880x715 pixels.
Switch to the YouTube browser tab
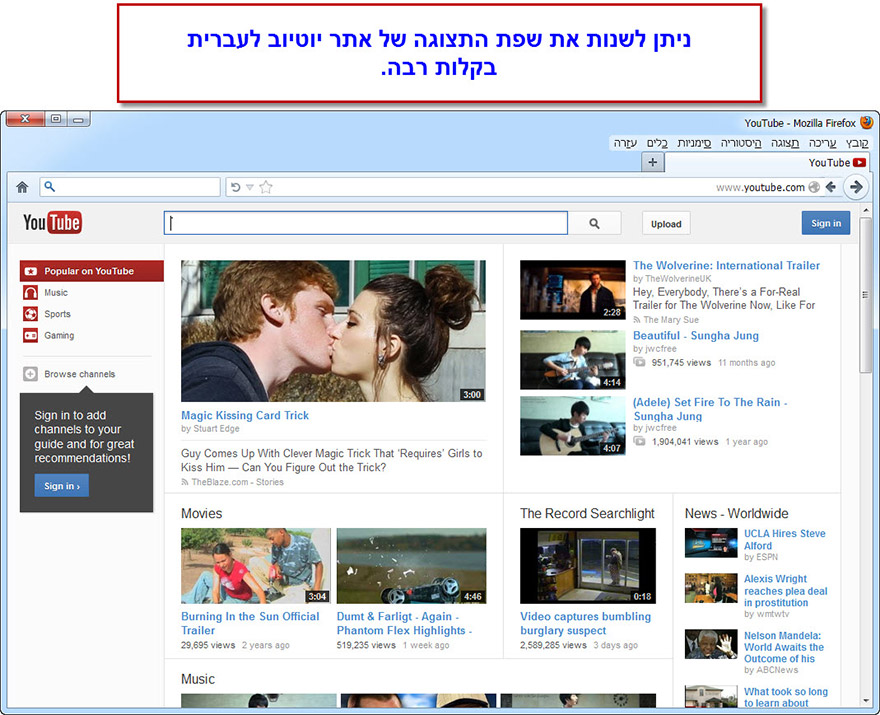[x=837, y=162]
